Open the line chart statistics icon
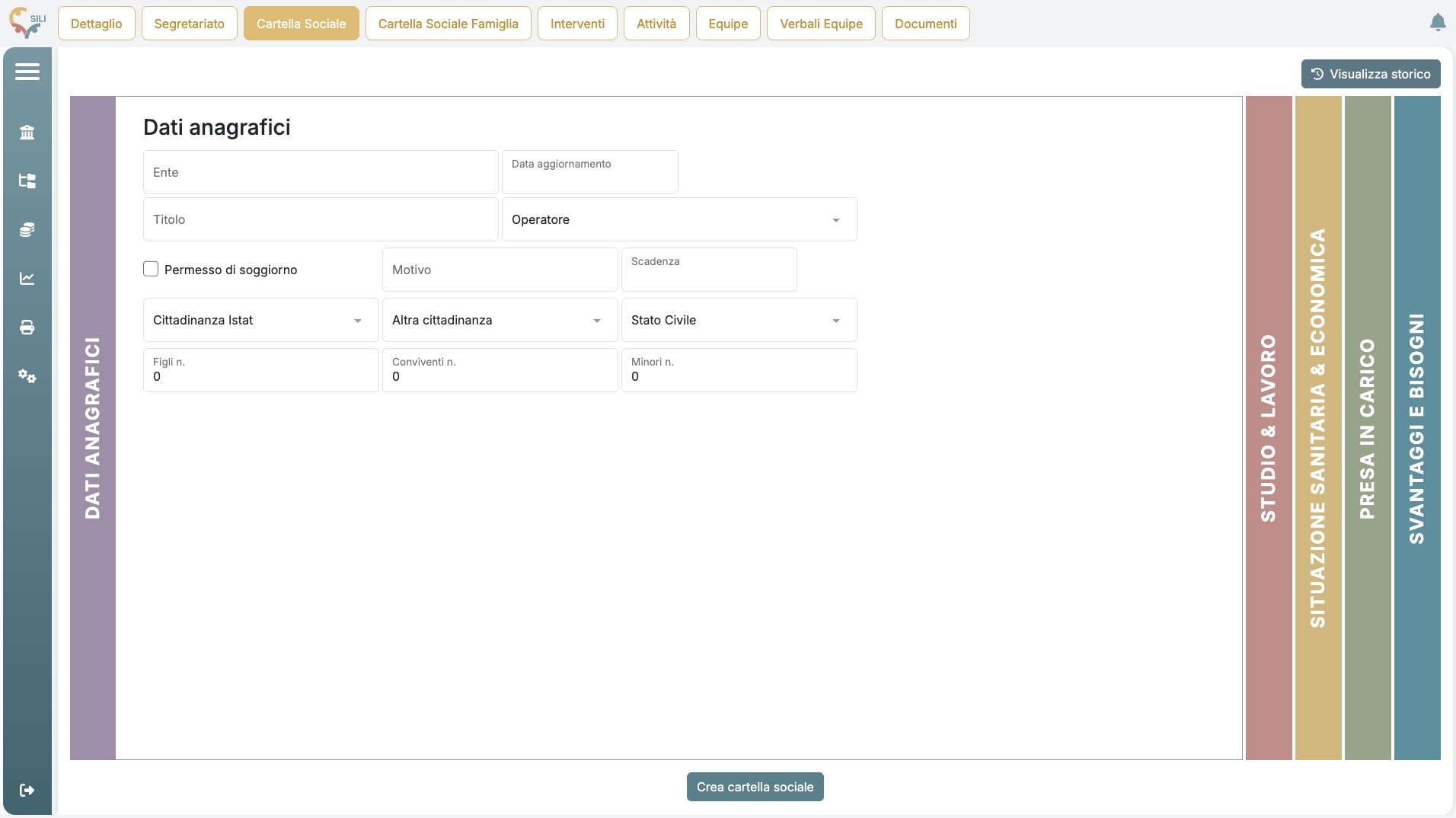 (x=27, y=279)
